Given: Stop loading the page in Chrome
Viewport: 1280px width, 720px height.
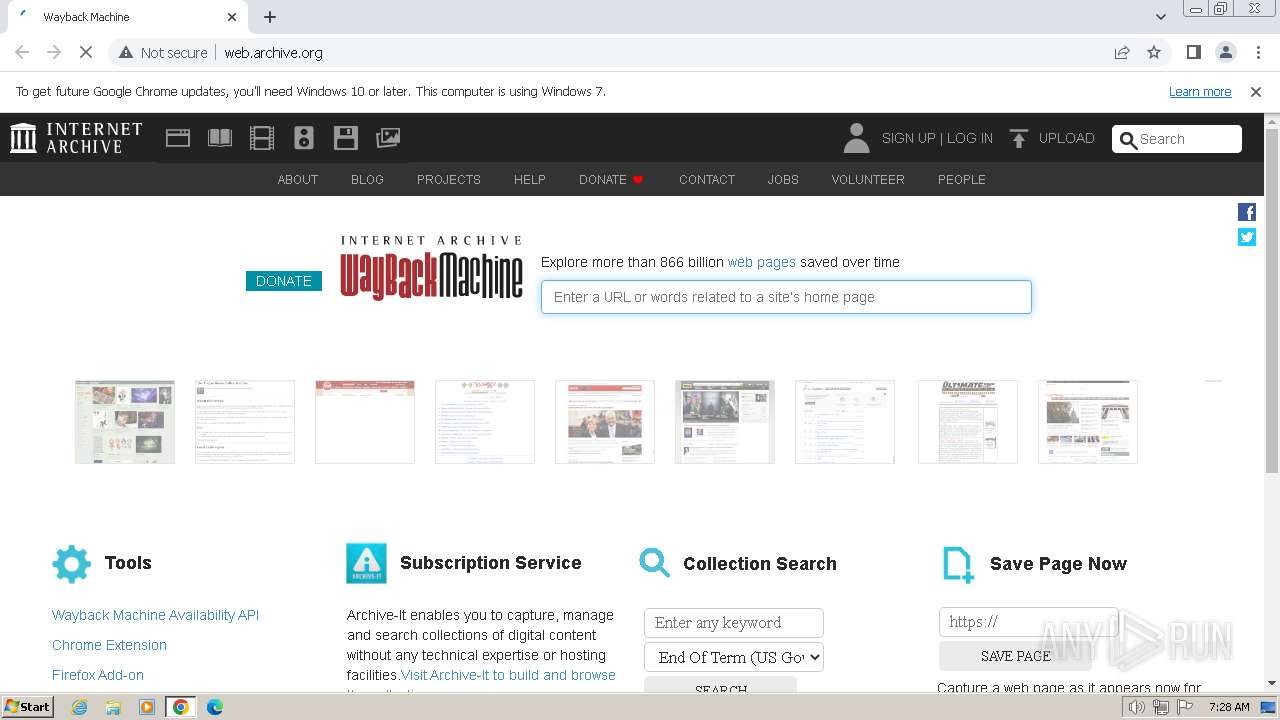Looking at the screenshot, I should (x=86, y=52).
